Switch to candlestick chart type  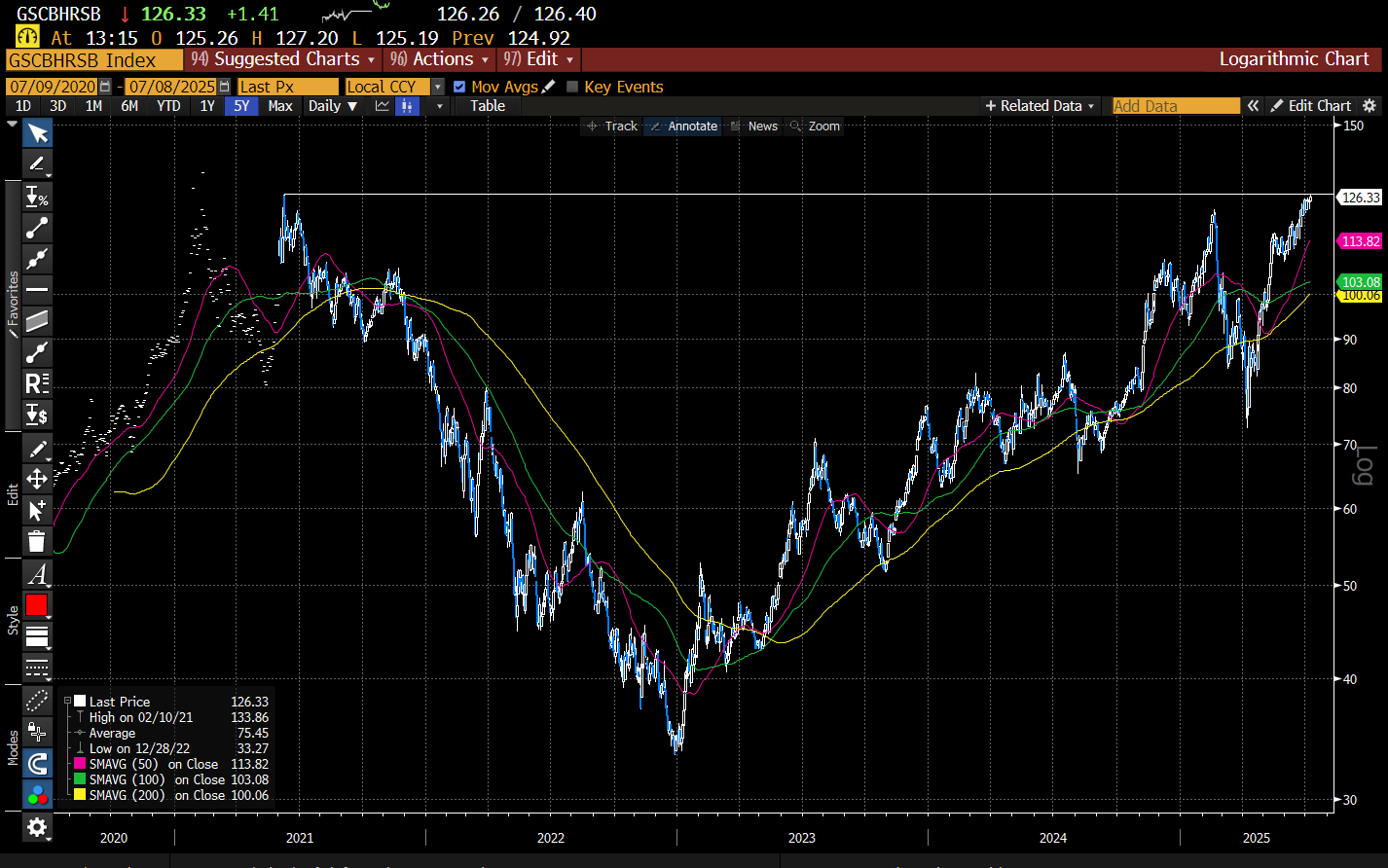(x=406, y=106)
